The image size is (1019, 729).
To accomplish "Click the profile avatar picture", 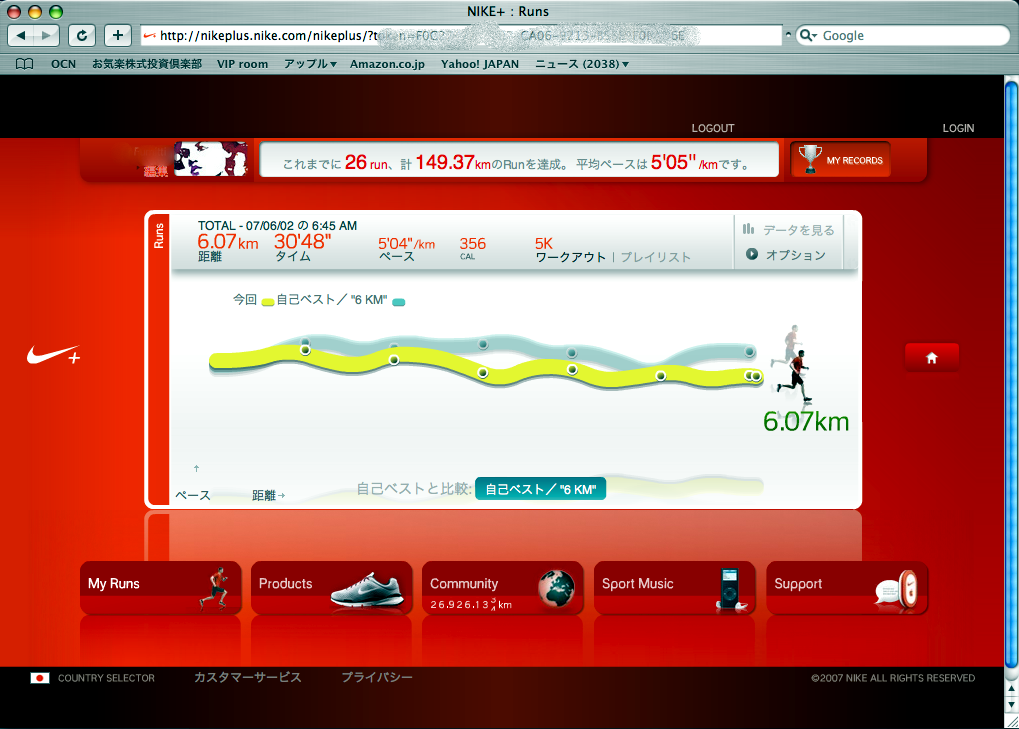I will coord(211,159).
